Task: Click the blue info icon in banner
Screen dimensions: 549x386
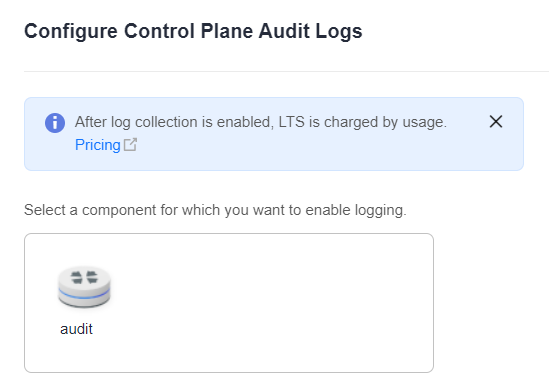Action: [55, 123]
